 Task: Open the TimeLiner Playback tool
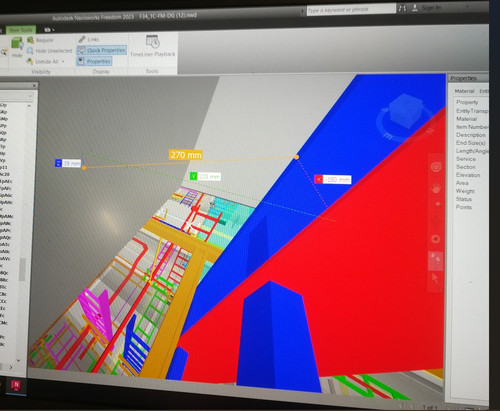[153, 46]
